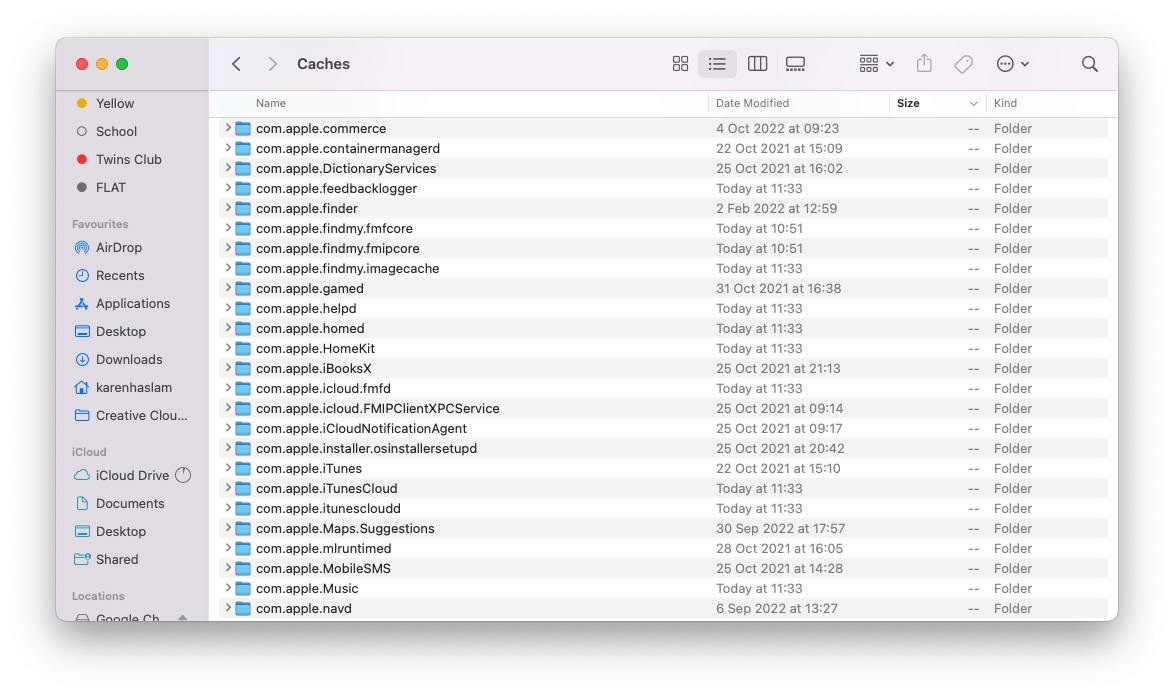Click iCloud Drive sync progress indicator
Screen dimensions: 1174x695
183,475
